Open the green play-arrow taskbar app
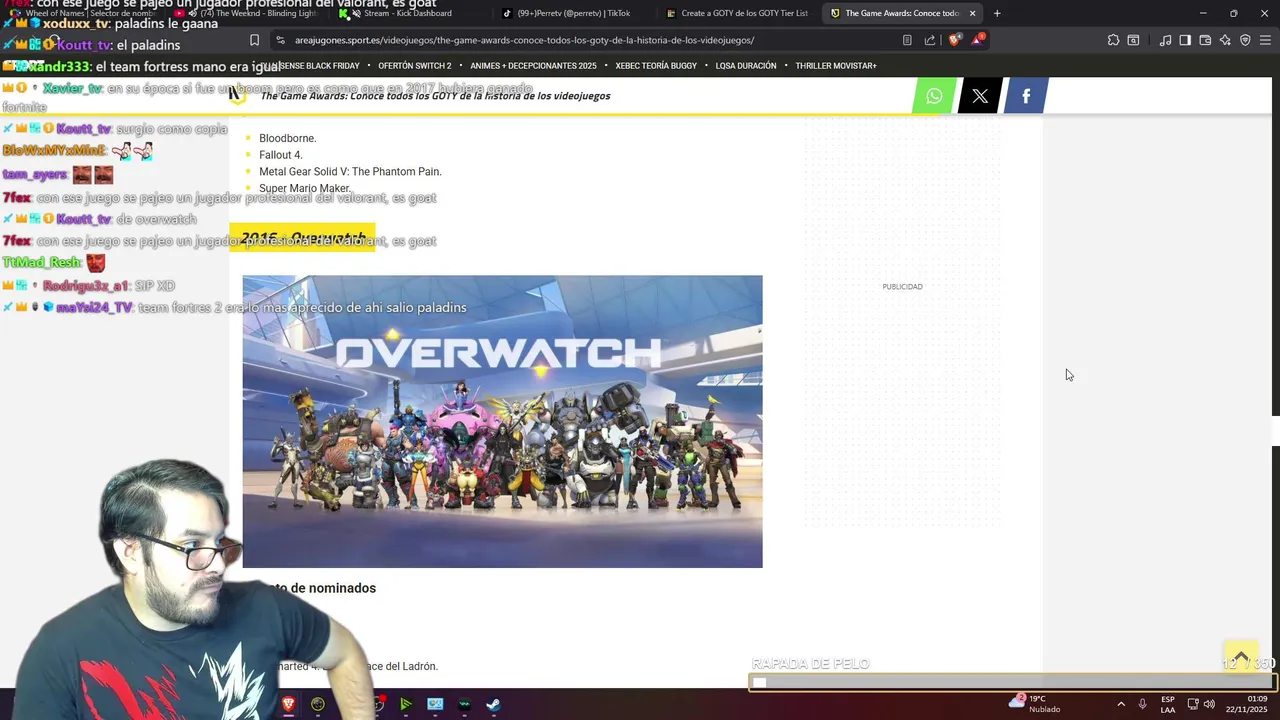This screenshot has height=720, width=1280. [x=405, y=704]
